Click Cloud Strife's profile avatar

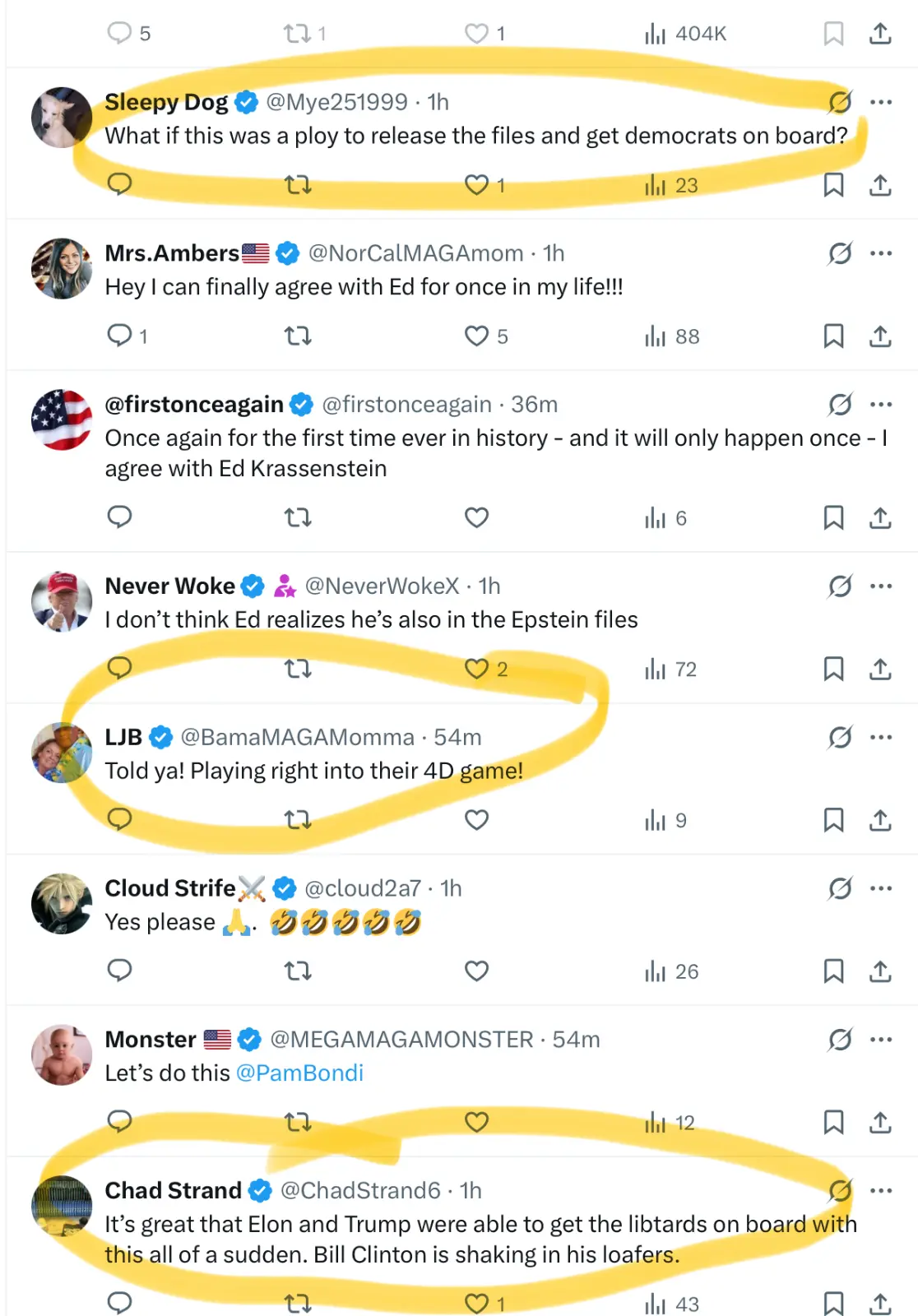click(x=62, y=904)
